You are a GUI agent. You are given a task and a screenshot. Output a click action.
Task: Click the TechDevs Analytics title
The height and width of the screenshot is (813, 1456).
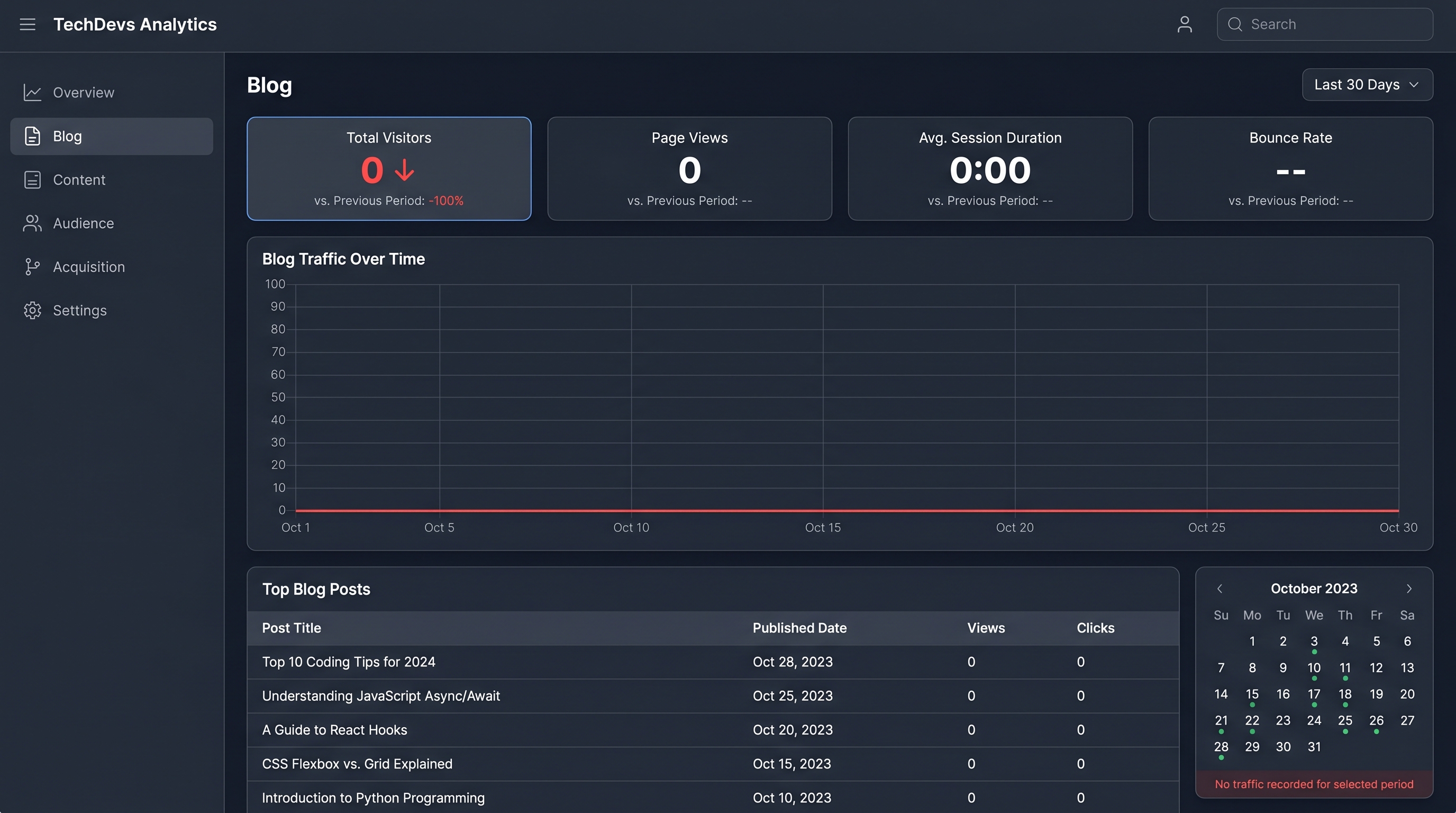pyautogui.click(x=135, y=24)
